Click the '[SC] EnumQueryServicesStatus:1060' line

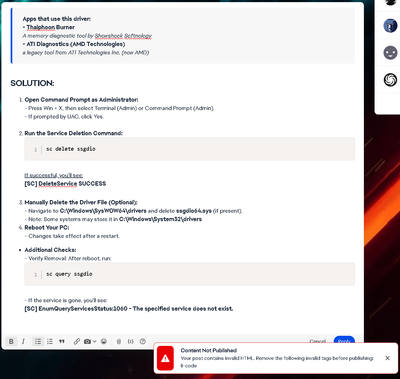click(129, 309)
